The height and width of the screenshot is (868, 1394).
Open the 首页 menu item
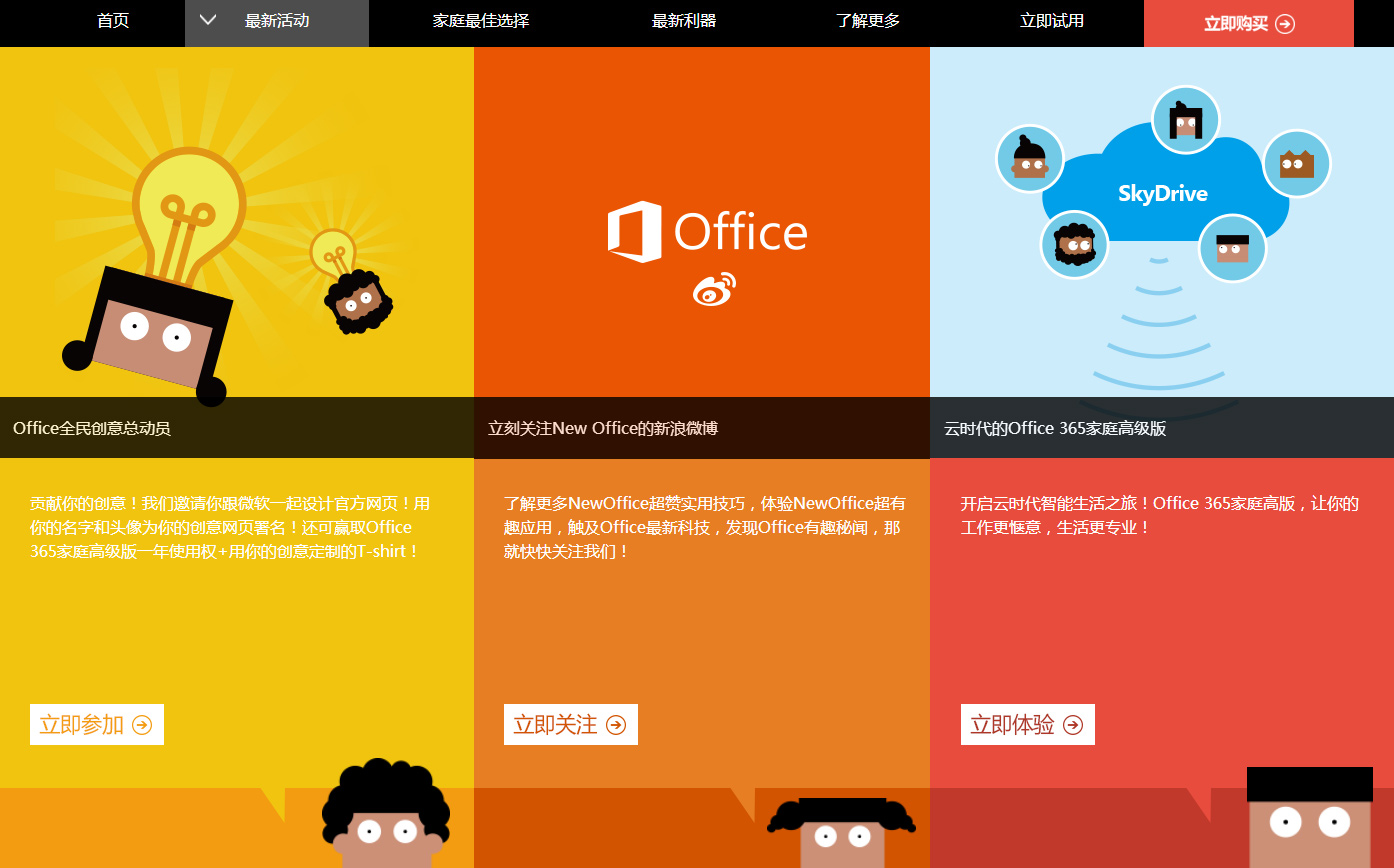[x=113, y=21]
